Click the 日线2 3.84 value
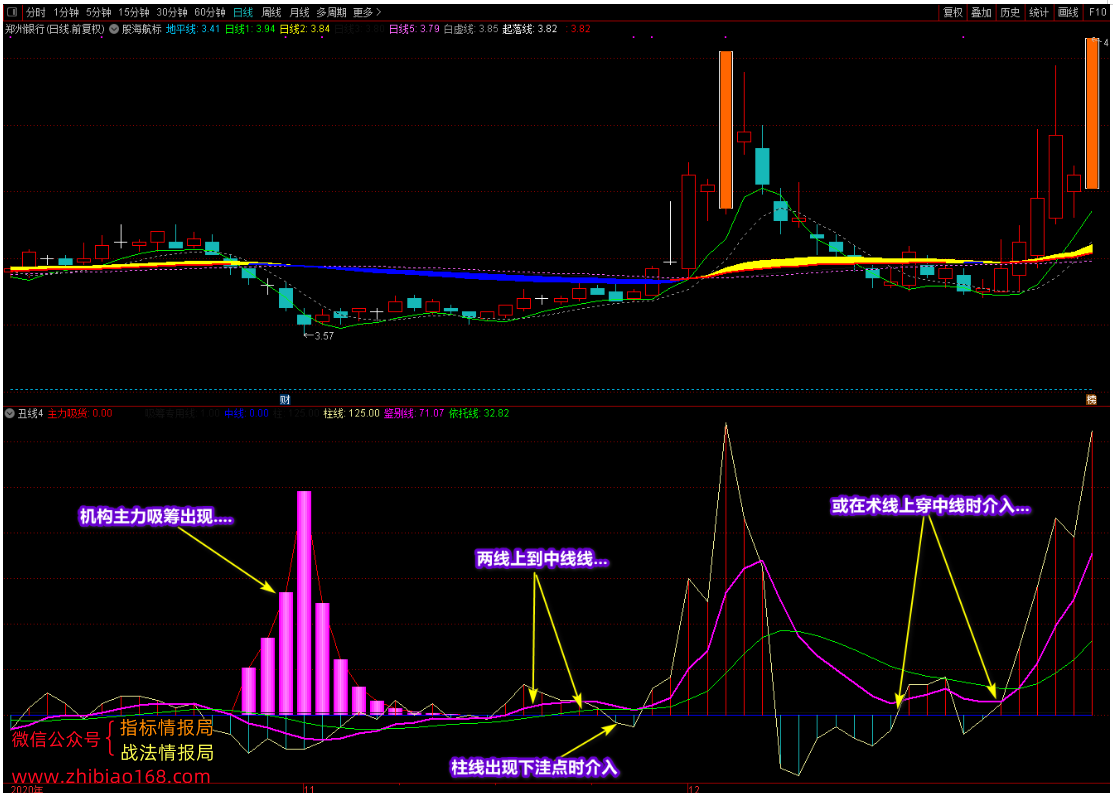Screen dimensions: 1113x793 coord(305,29)
